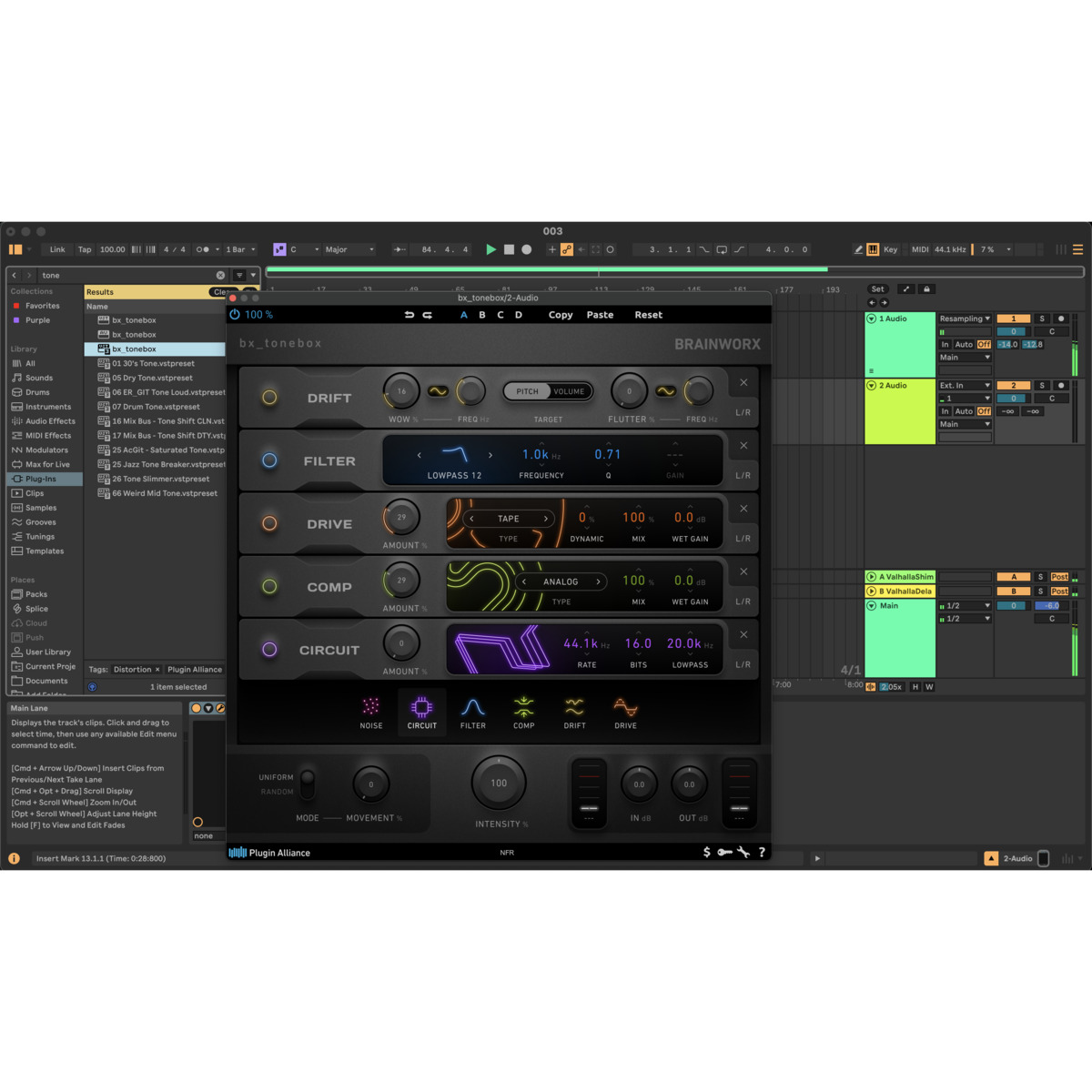Remove the DRIFT module with X
1092x1092 pixels.
pos(743,383)
